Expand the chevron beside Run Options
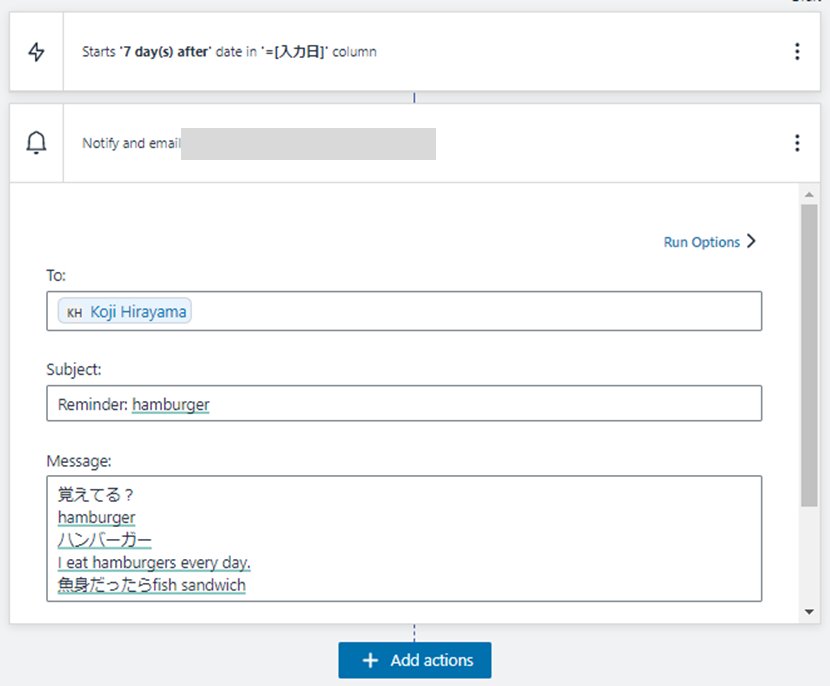 (x=752, y=242)
